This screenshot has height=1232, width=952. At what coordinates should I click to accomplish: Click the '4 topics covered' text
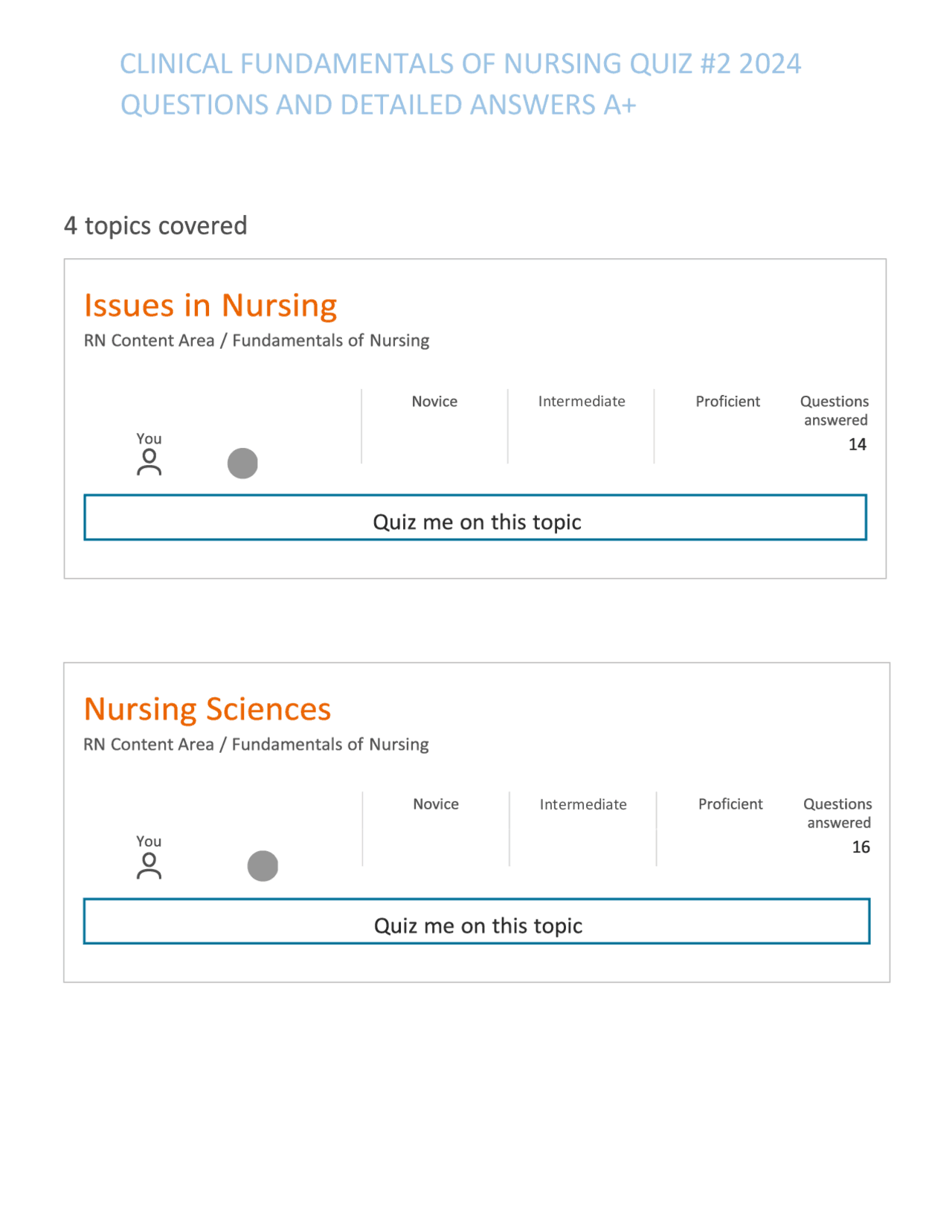pos(155,226)
